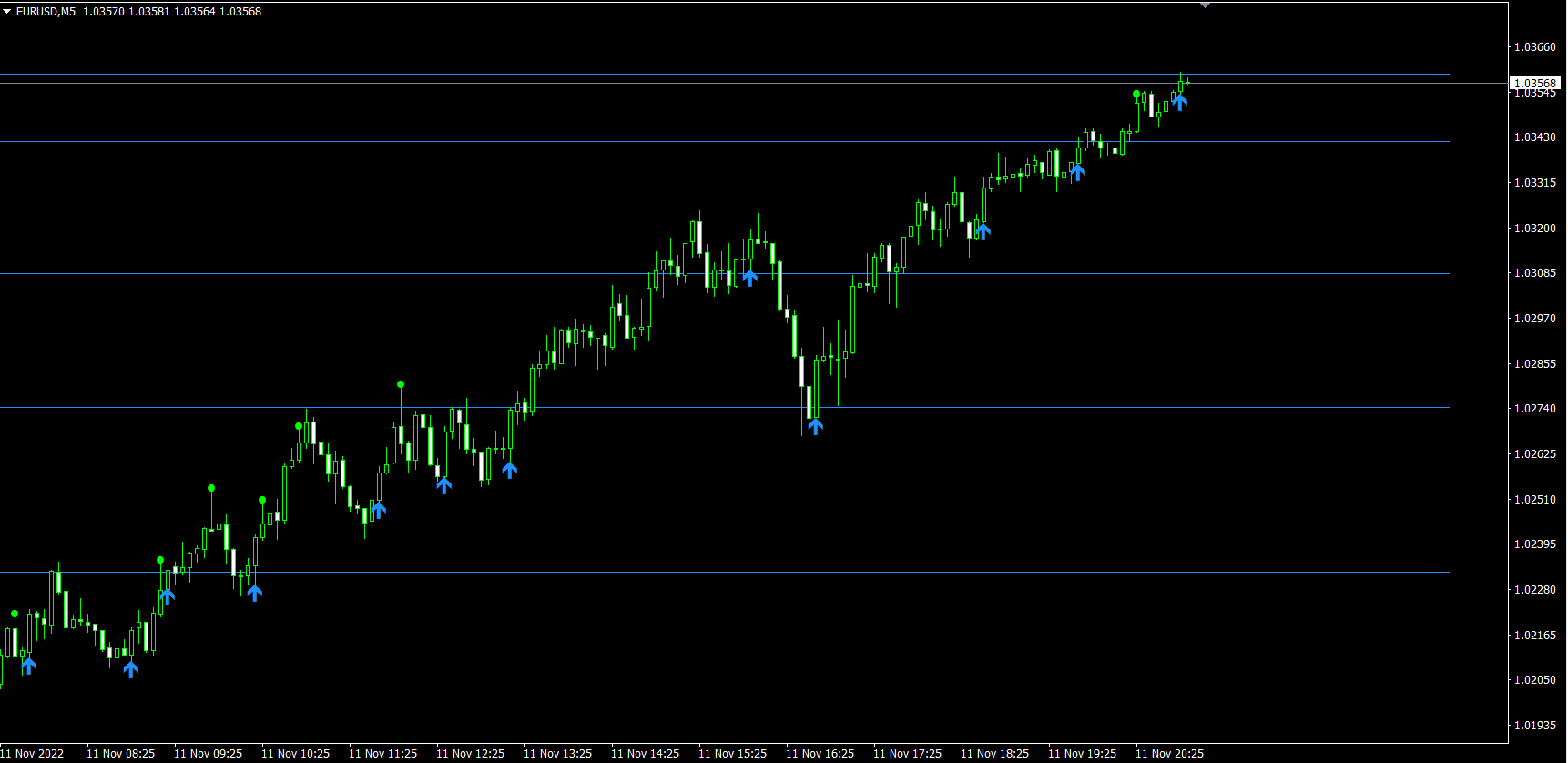Screen dimensions: 1568x763
Task: Click the 1.03581 high value in chart header
Action: (x=148, y=12)
